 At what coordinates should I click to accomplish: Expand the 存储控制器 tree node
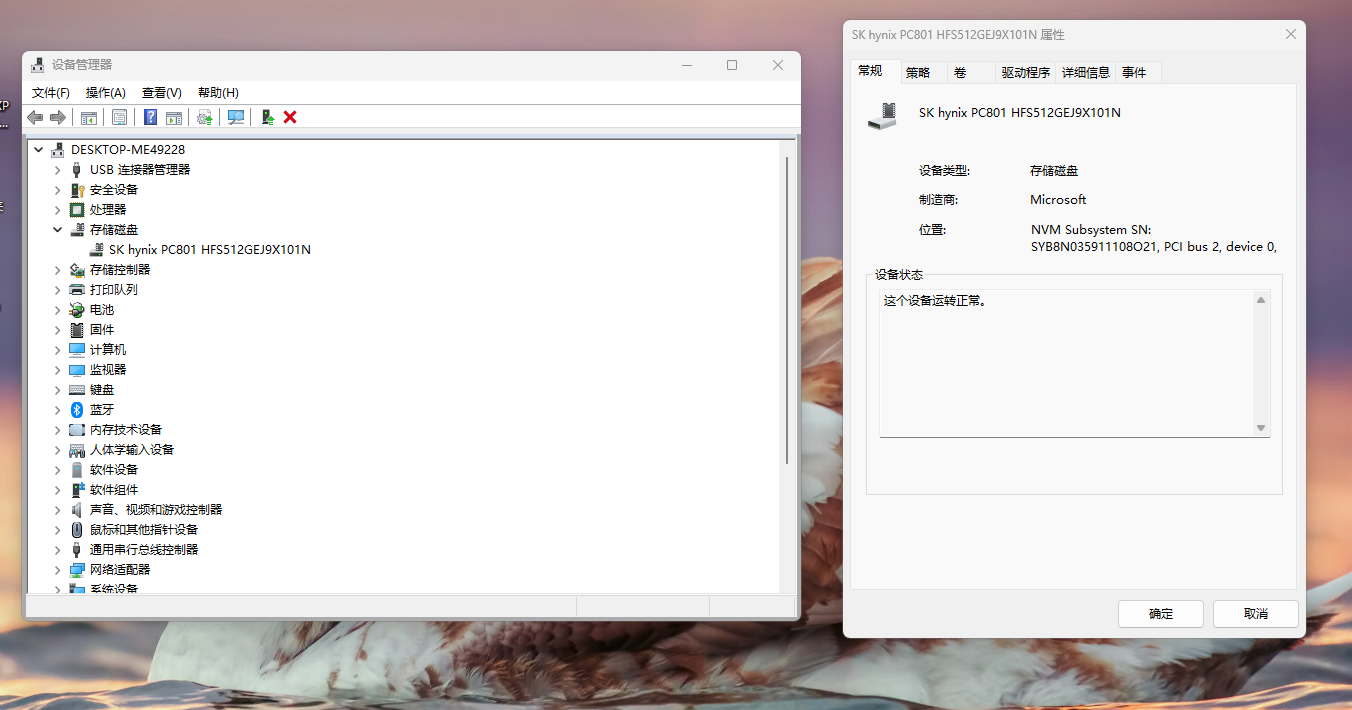[x=57, y=269]
